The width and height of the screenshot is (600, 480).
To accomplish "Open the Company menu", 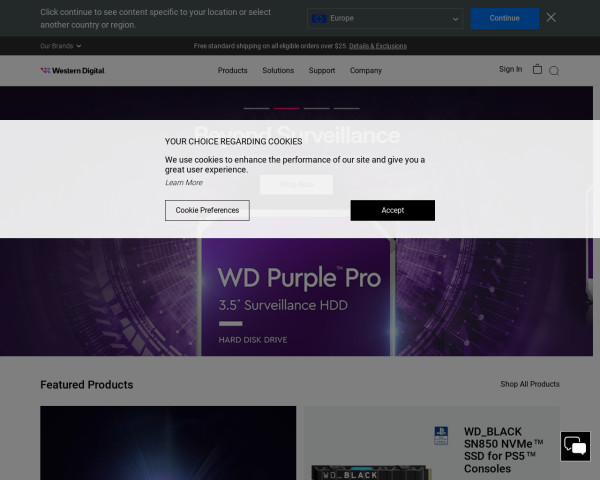I will (x=366, y=70).
